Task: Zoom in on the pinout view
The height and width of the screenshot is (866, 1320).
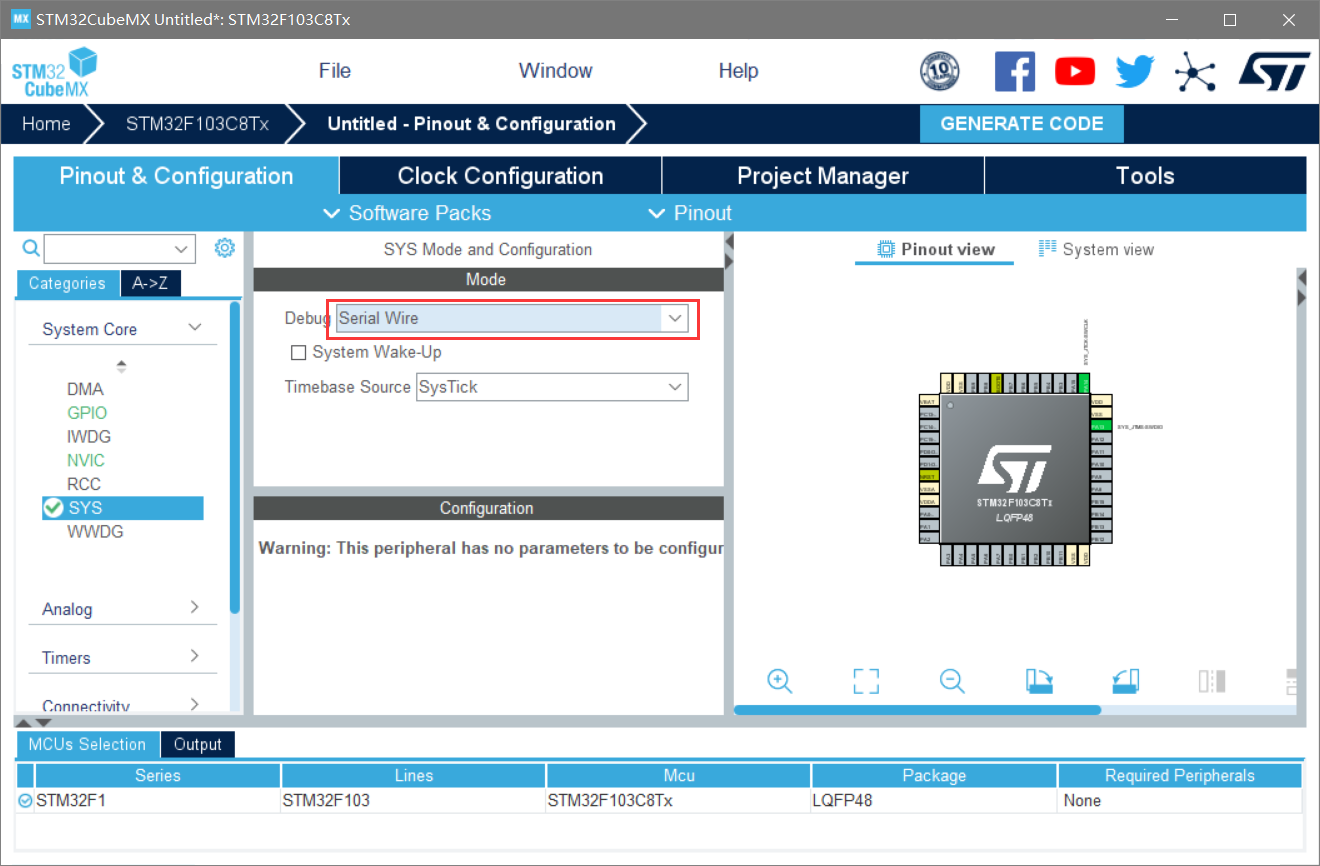Action: pos(780,681)
